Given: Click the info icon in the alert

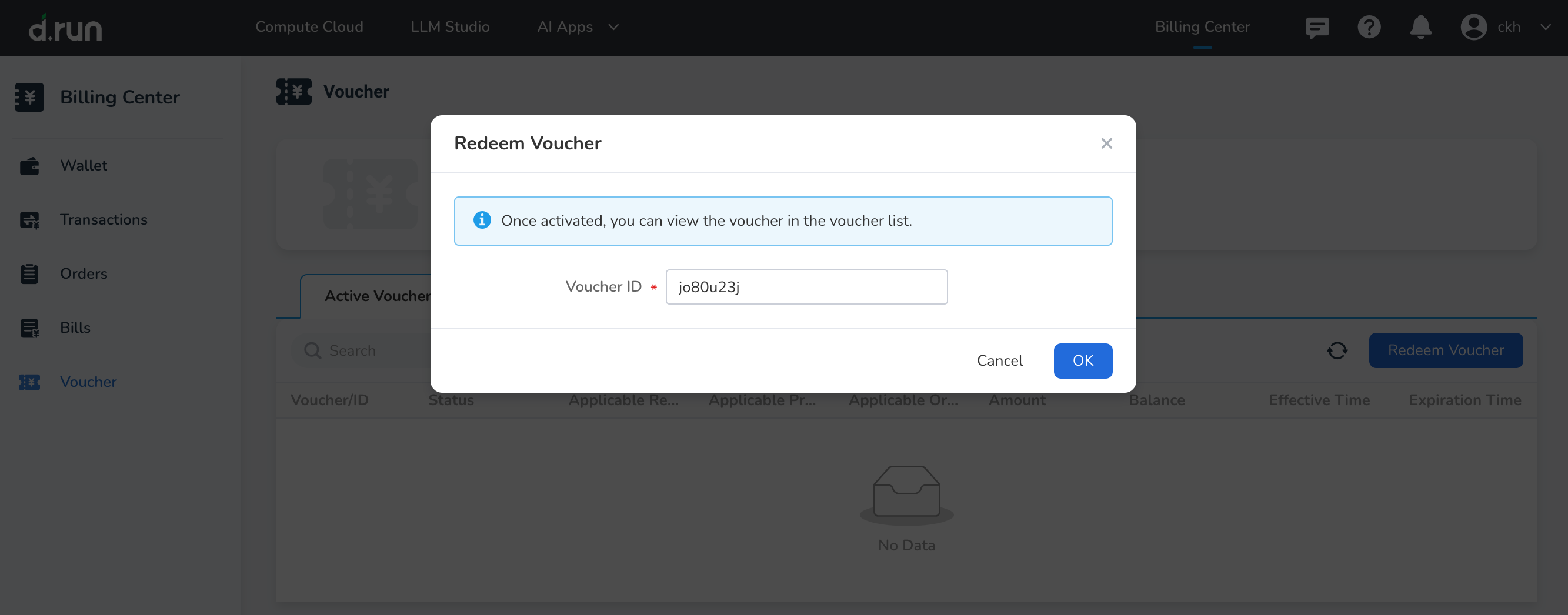Looking at the screenshot, I should click(x=482, y=220).
